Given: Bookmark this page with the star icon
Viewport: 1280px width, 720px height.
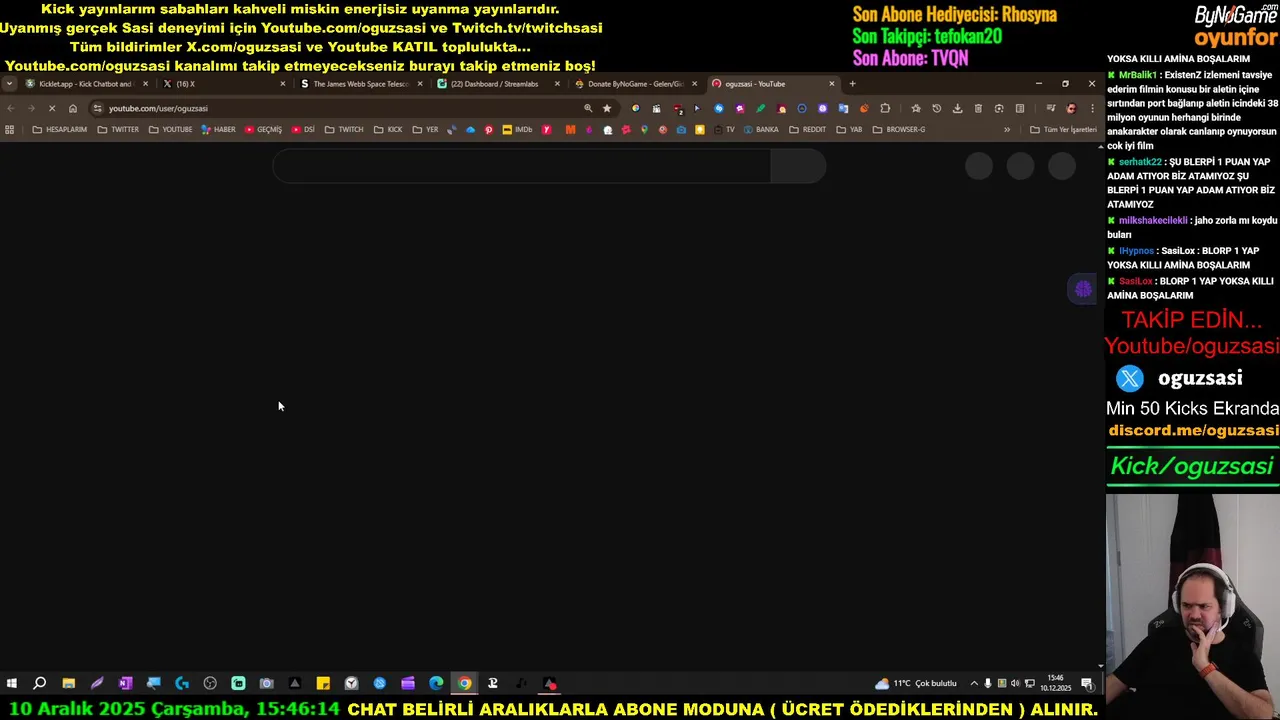Looking at the screenshot, I should click(607, 108).
